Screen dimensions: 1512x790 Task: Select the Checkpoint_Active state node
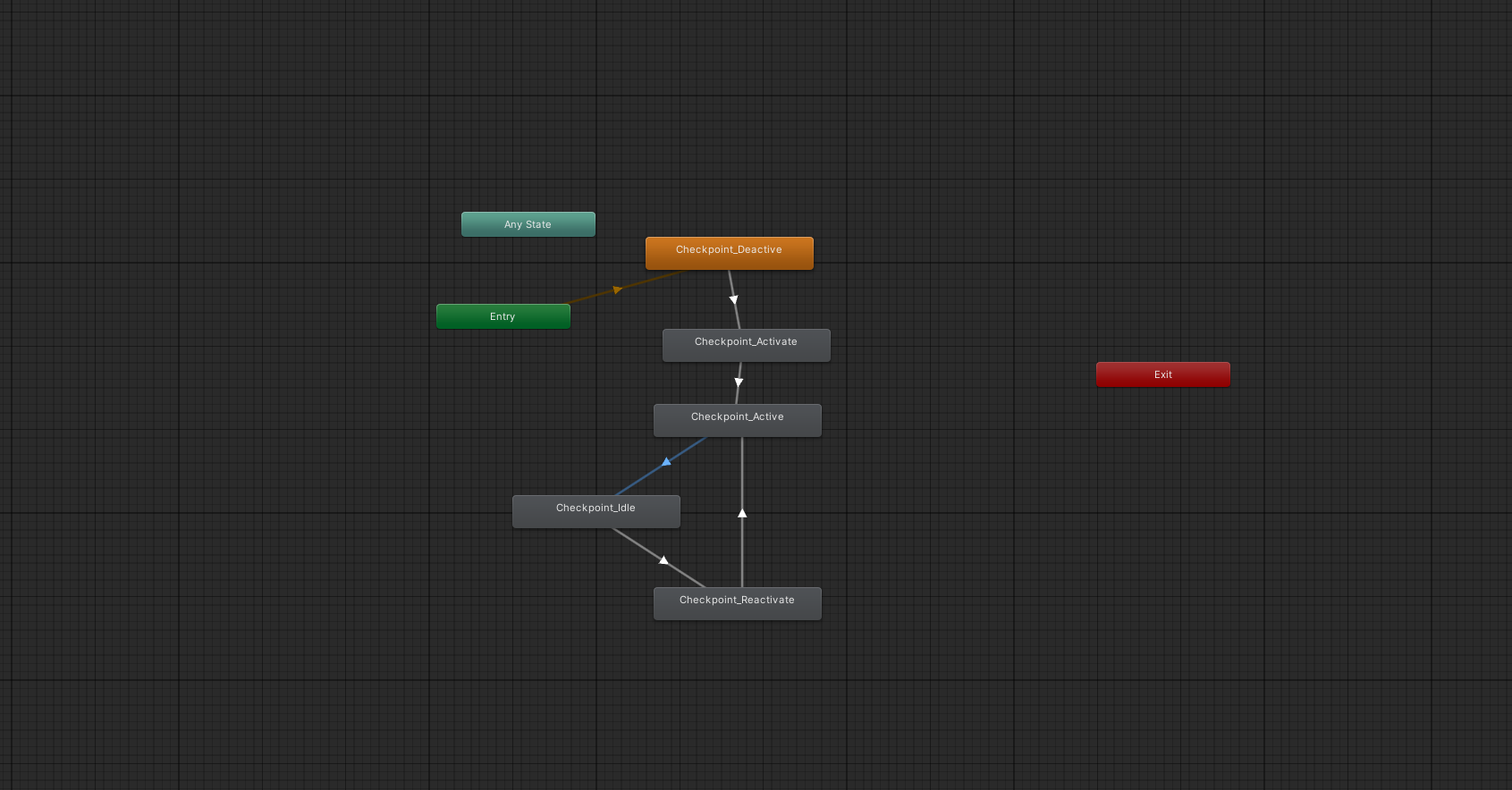[737, 420]
